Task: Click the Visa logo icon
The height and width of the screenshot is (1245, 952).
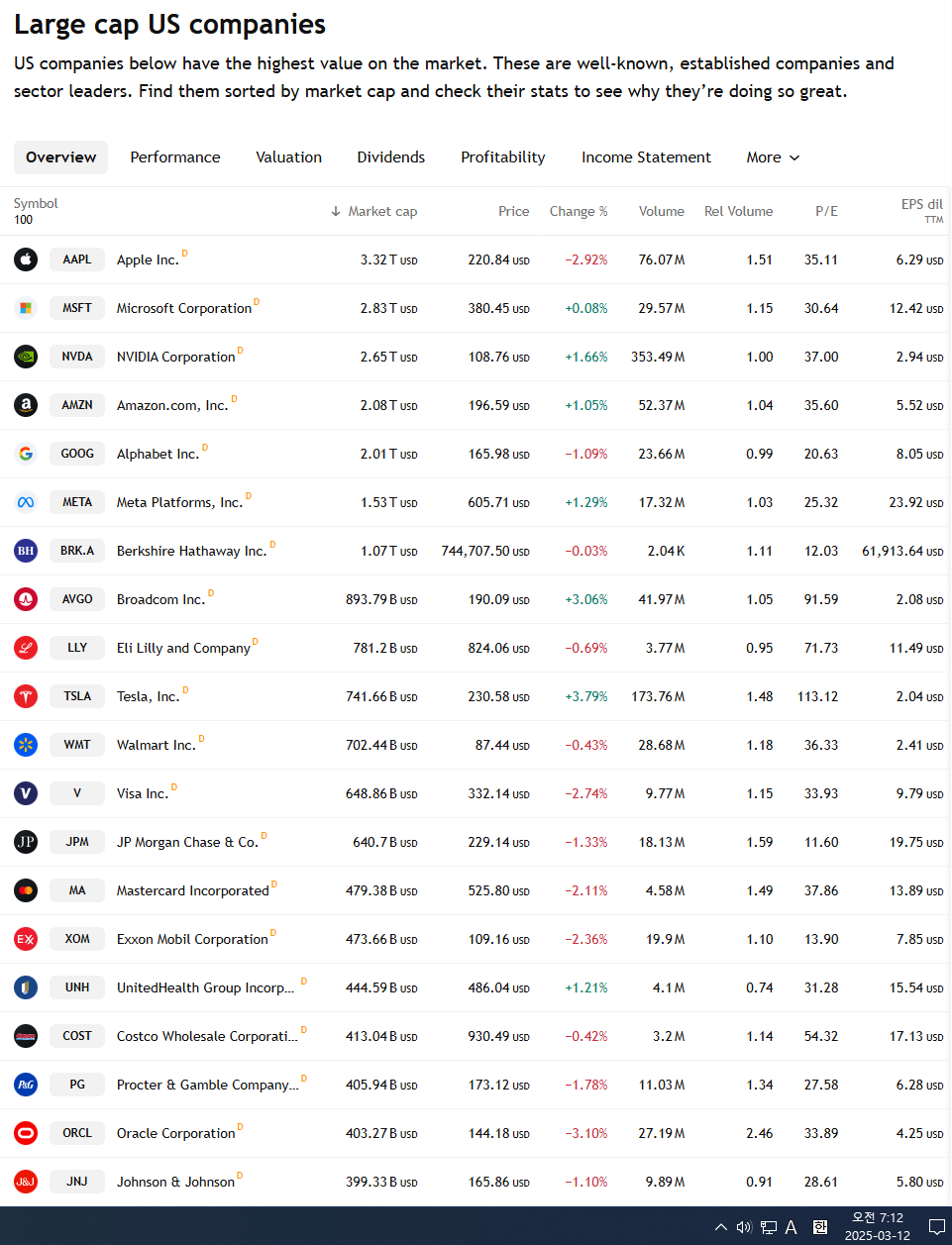Action: tap(26, 793)
